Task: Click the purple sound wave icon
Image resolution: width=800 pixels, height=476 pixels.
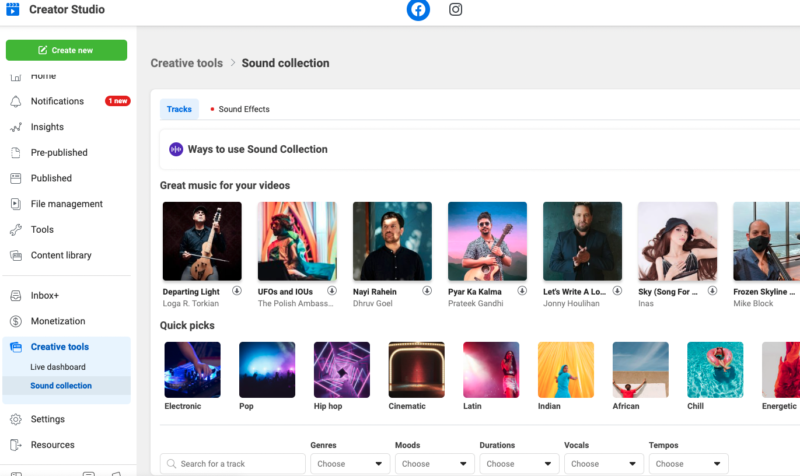Action: 176,149
